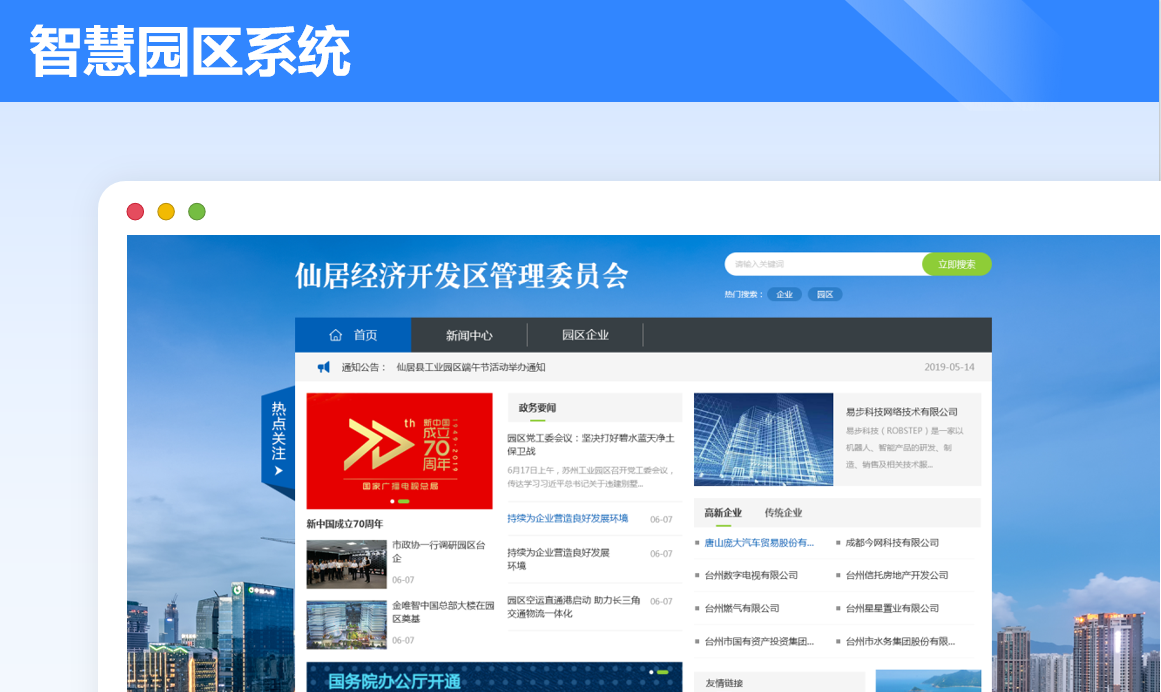Screen dimensions: 1161x692
Task: Open 易步科技网络技术有限公司 company title
Action: pos(902,412)
